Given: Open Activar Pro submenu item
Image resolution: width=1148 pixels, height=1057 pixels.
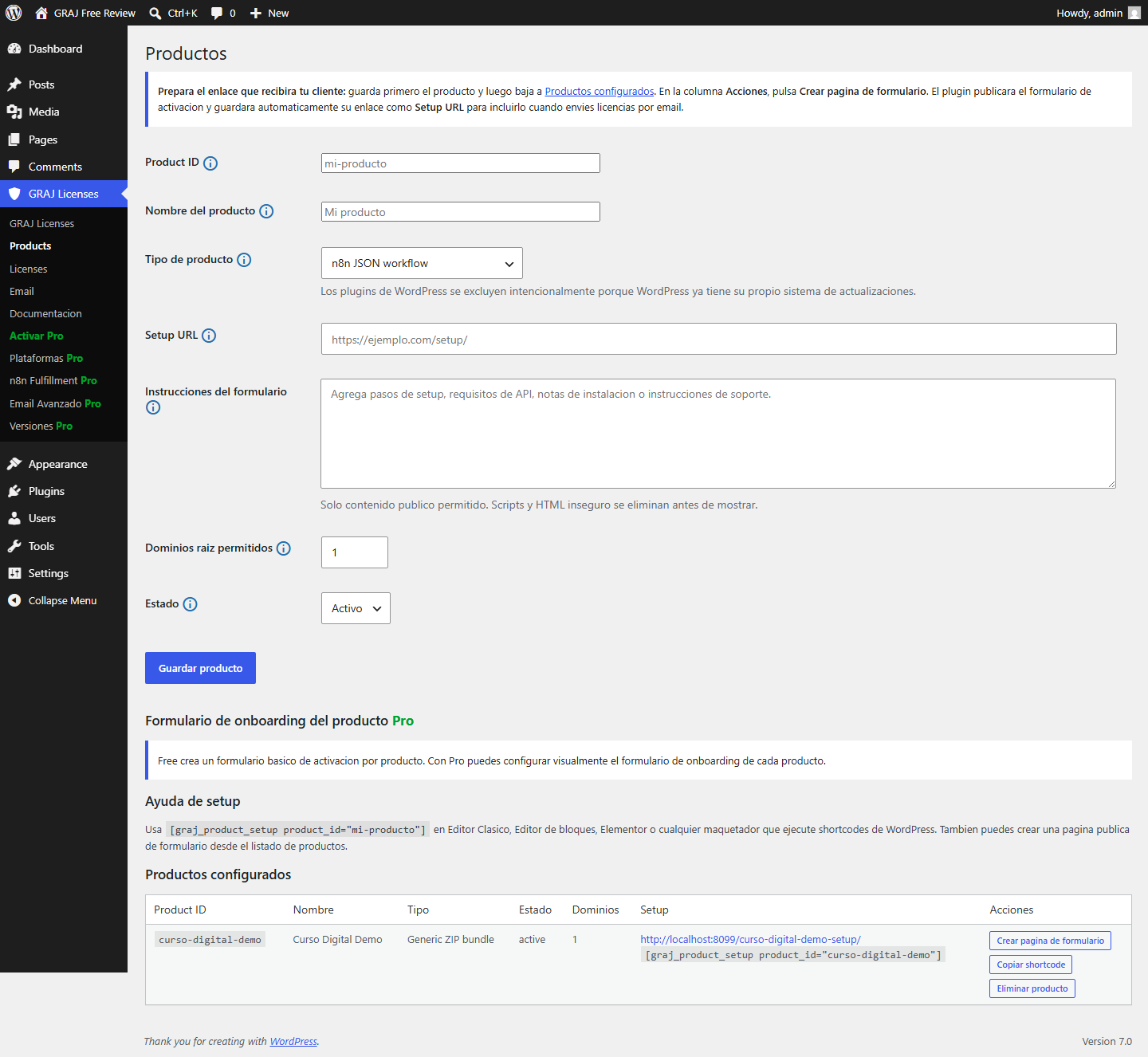Looking at the screenshot, I should [x=37, y=336].
